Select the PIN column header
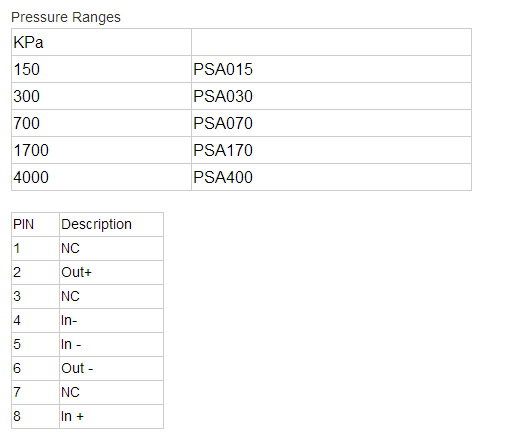Viewport: 508px width, 441px height. point(35,224)
